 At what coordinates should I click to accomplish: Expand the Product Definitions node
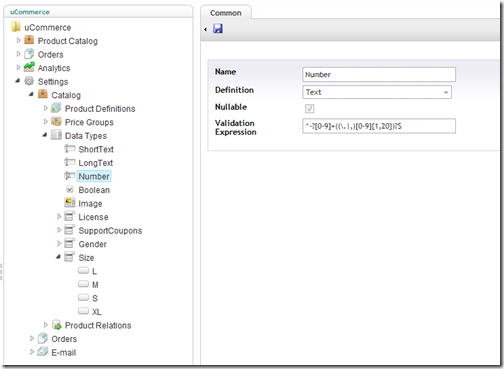coord(46,108)
